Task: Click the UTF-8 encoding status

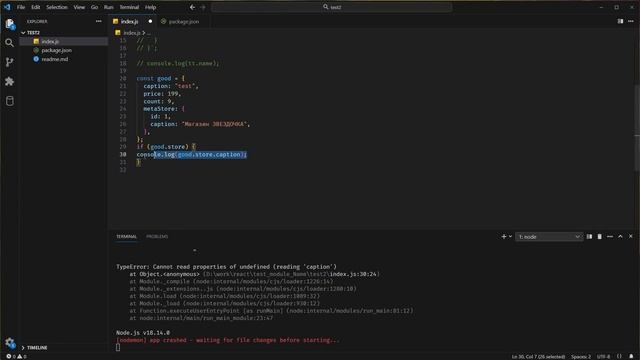Action: pyautogui.click(x=603, y=356)
